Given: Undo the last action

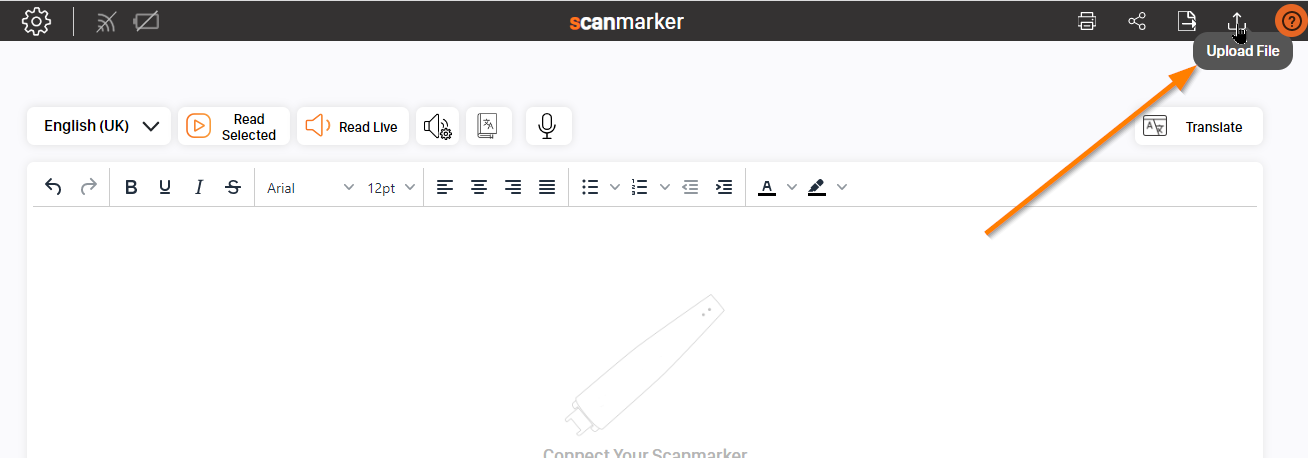Looking at the screenshot, I should click(x=54, y=187).
